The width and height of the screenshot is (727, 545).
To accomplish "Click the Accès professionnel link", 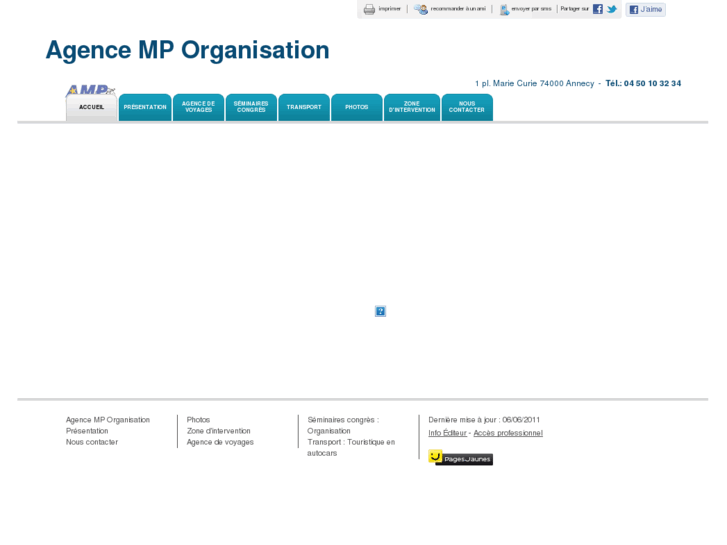I will click(508, 433).
